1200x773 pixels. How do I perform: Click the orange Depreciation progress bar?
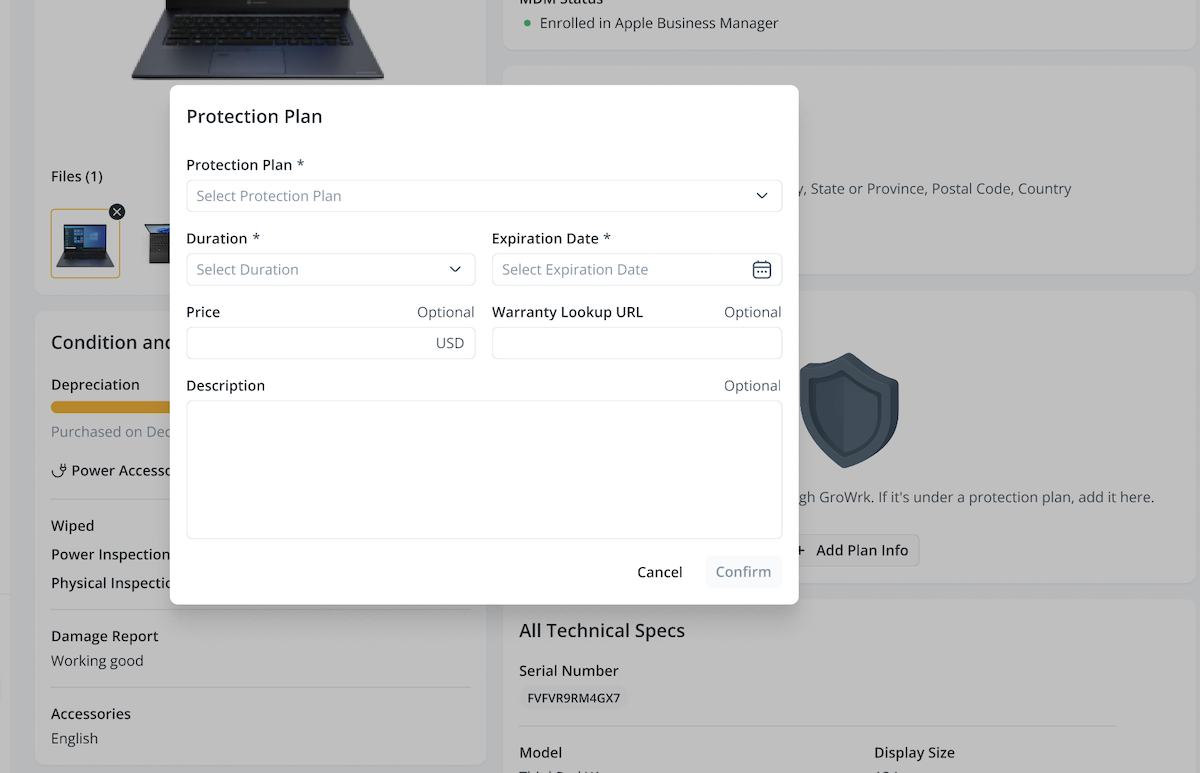pyautogui.click(x=110, y=407)
